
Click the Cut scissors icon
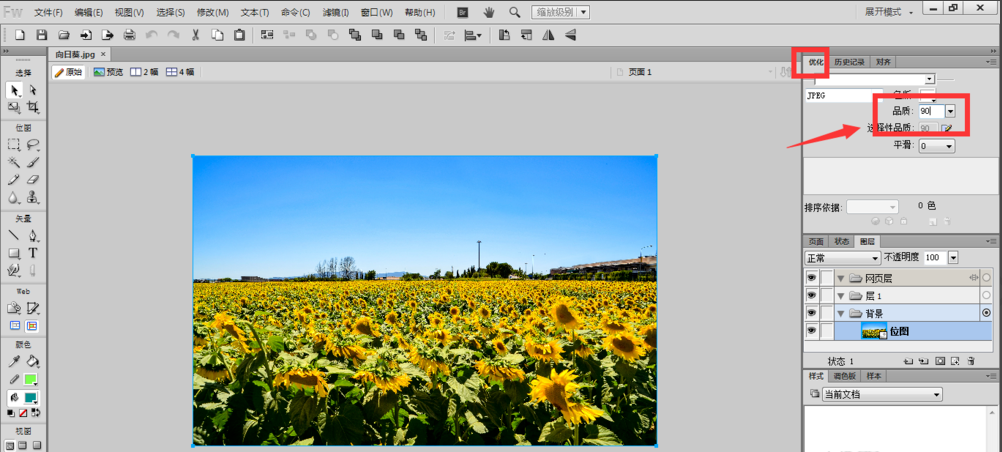click(x=195, y=35)
